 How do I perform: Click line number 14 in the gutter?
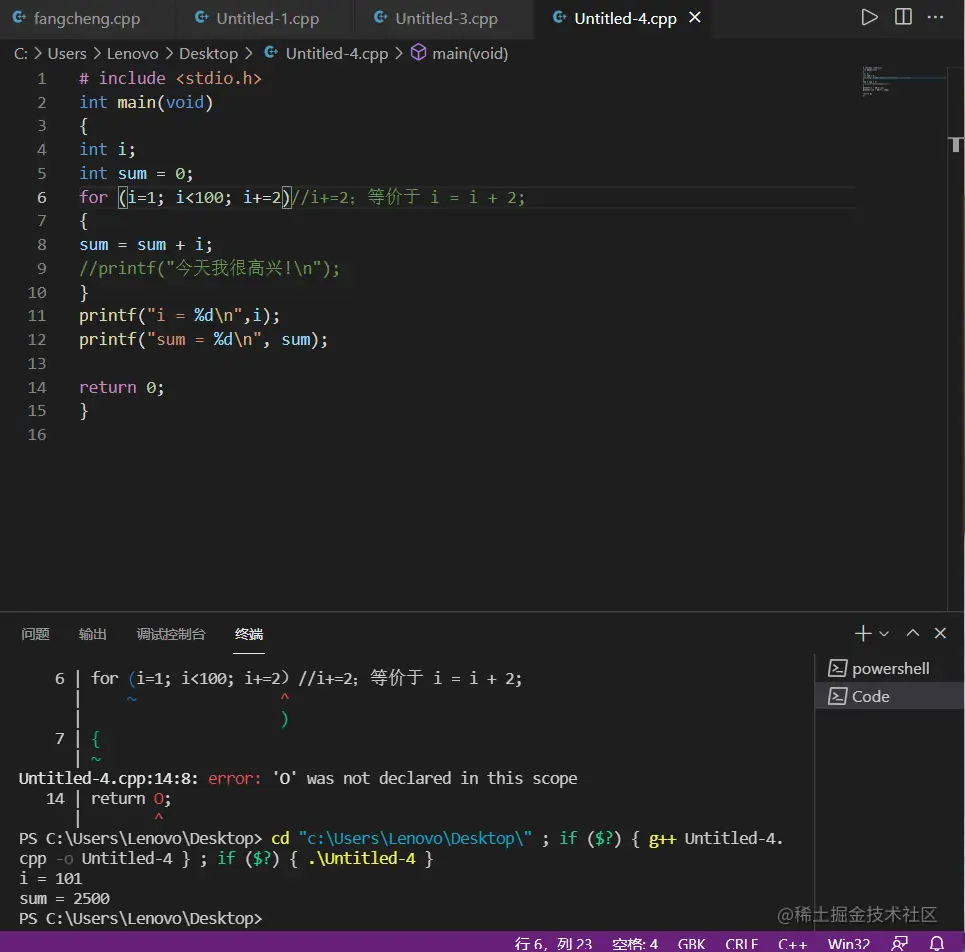pos(37,388)
